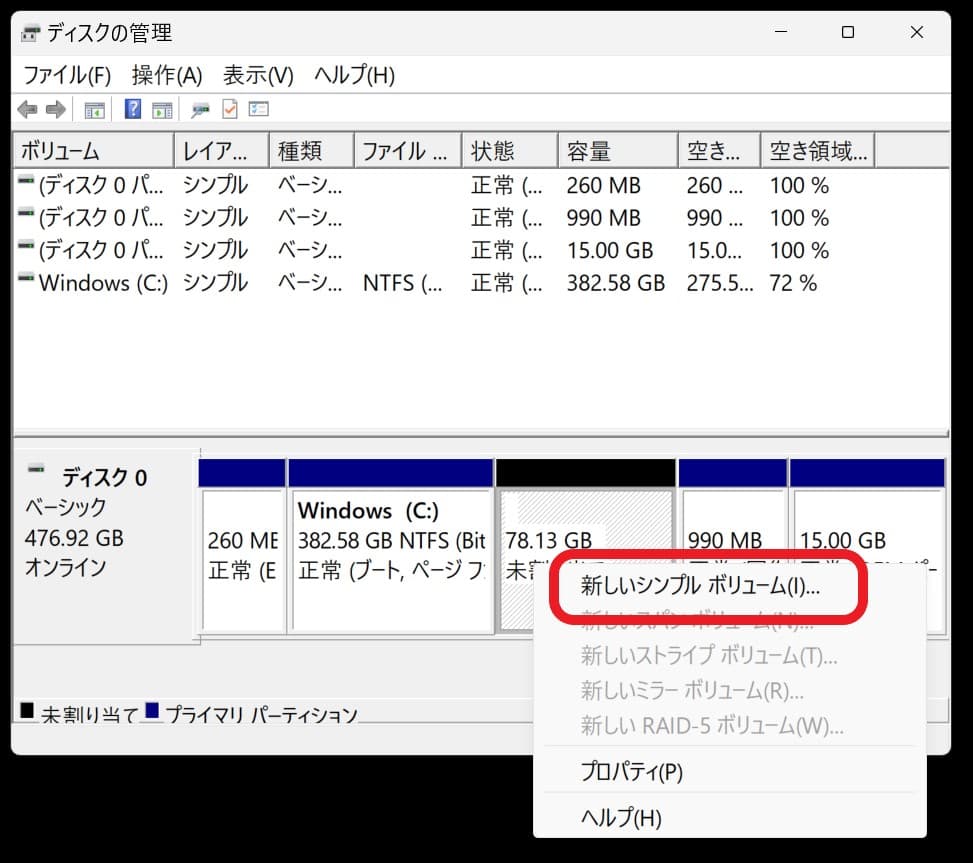This screenshot has width=973, height=863.
Task: Sort by the 種類 column header
Action: pos(312,151)
